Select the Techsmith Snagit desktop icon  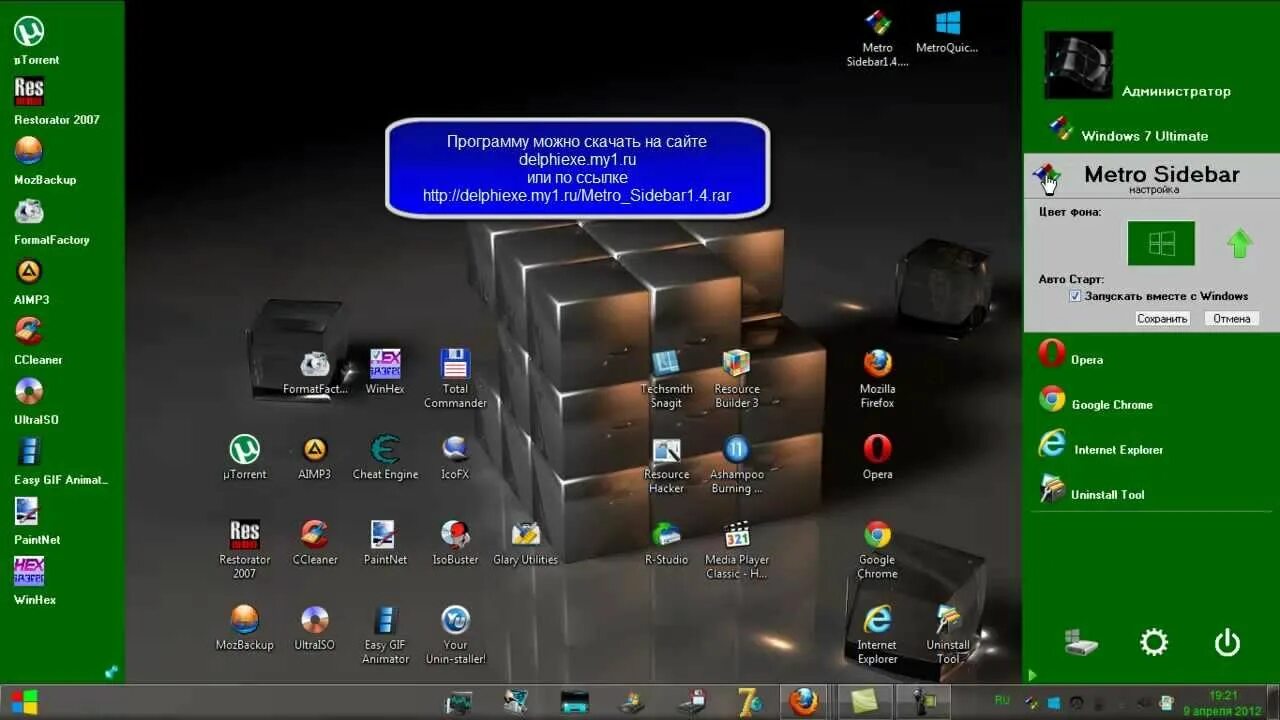[666, 378]
